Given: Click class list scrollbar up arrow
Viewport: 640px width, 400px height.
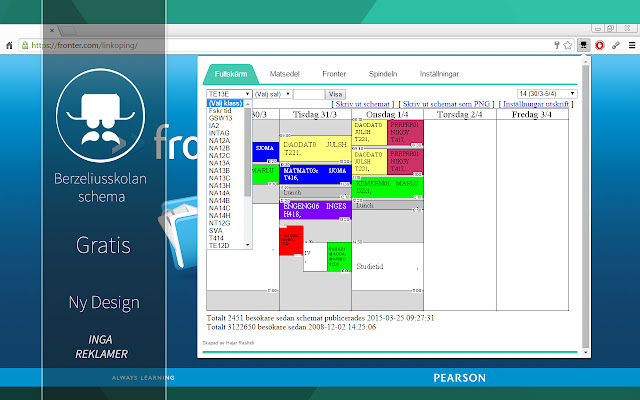Looking at the screenshot, I should click(x=248, y=104).
